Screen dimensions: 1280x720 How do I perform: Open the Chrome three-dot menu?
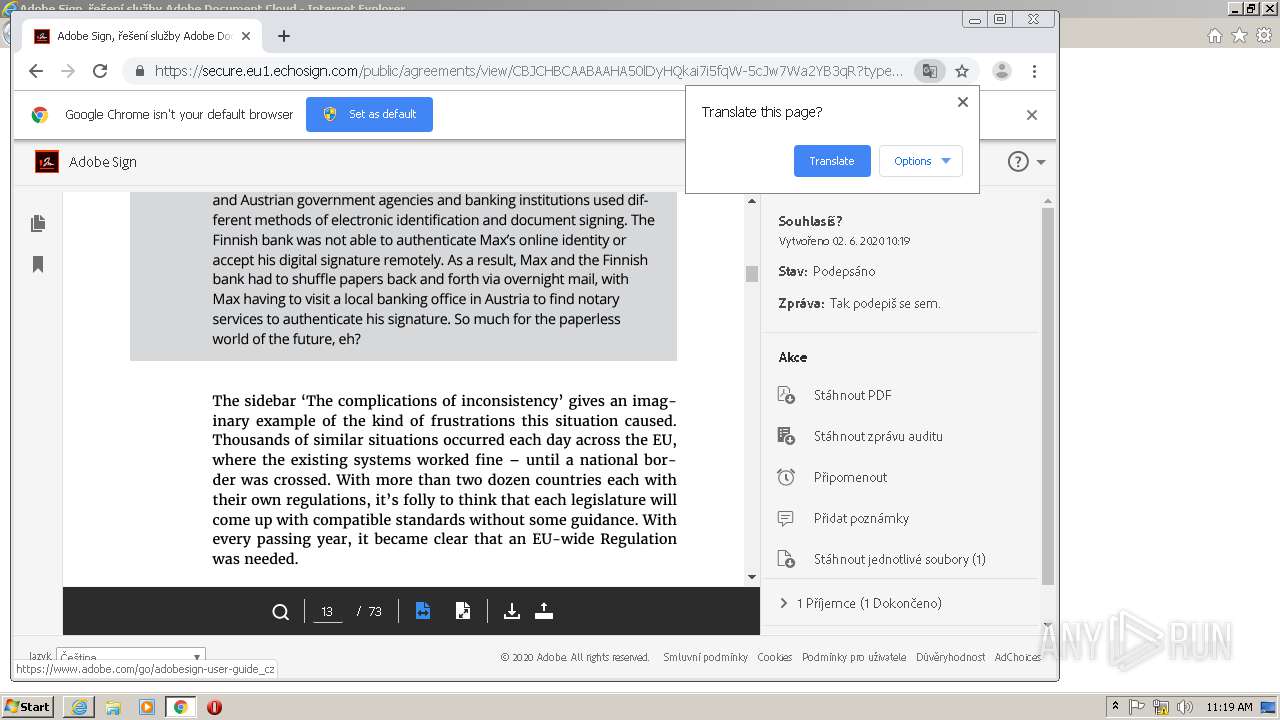click(1034, 71)
